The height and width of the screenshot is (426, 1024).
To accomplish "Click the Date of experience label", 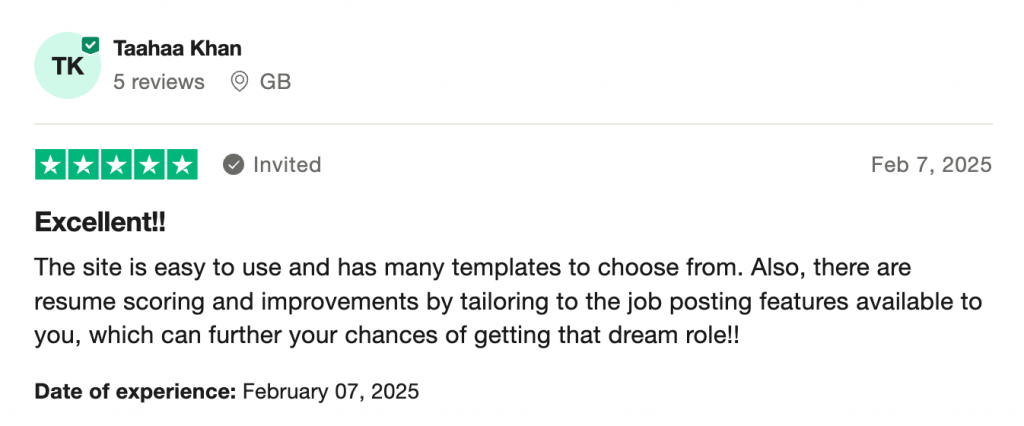I will point(136,391).
